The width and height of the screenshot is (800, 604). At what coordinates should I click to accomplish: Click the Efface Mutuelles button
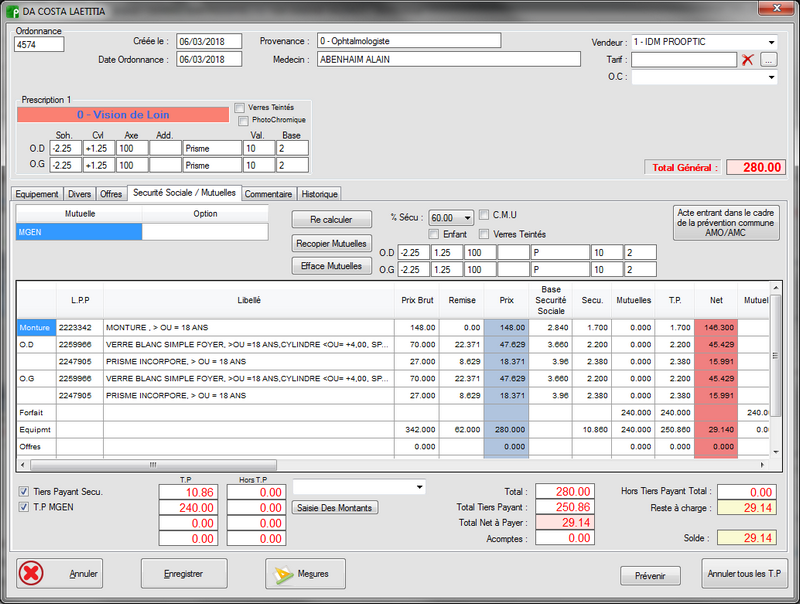point(331,266)
